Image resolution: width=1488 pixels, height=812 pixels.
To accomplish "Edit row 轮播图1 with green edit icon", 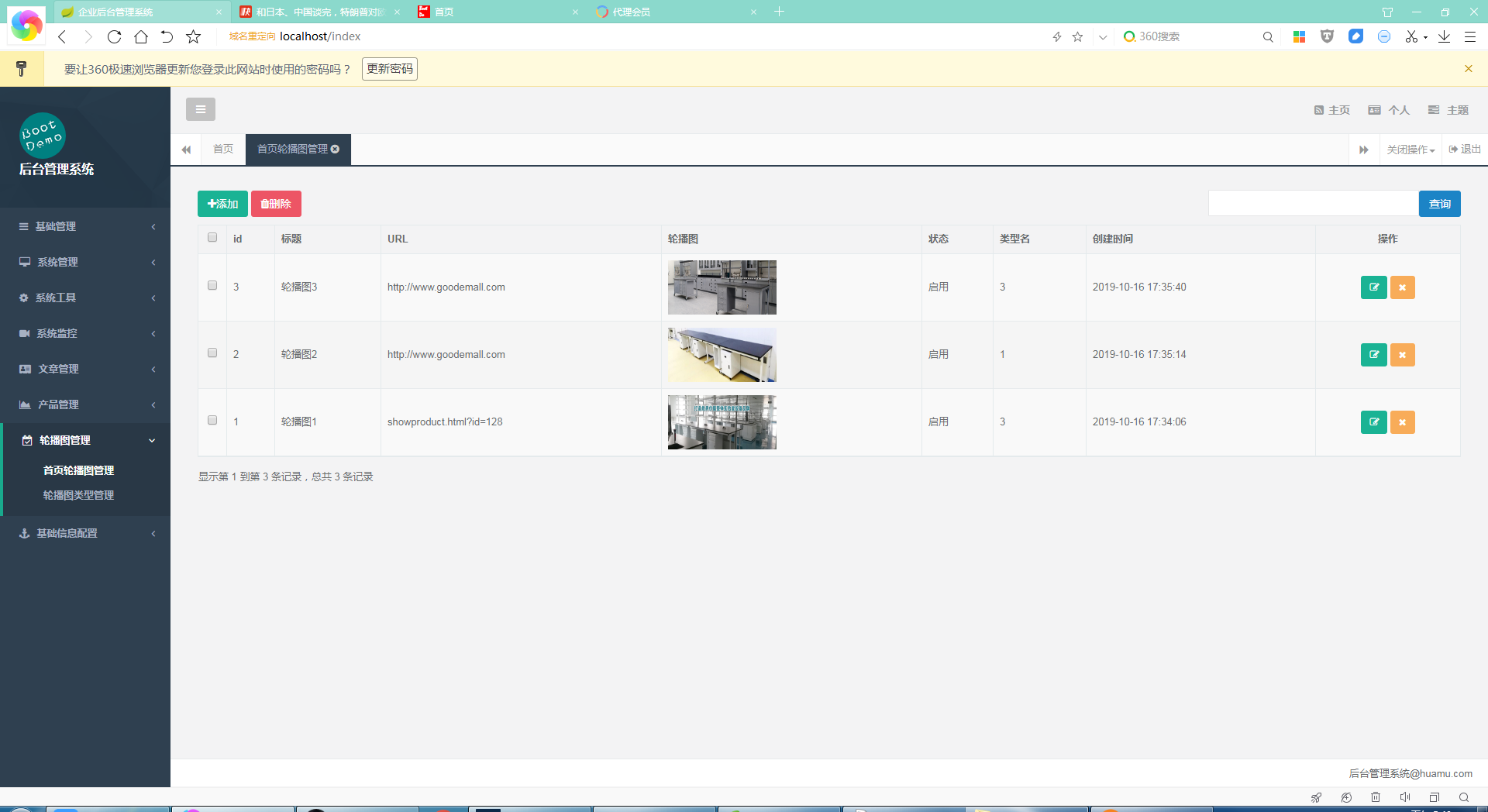I will [x=1374, y=422].
